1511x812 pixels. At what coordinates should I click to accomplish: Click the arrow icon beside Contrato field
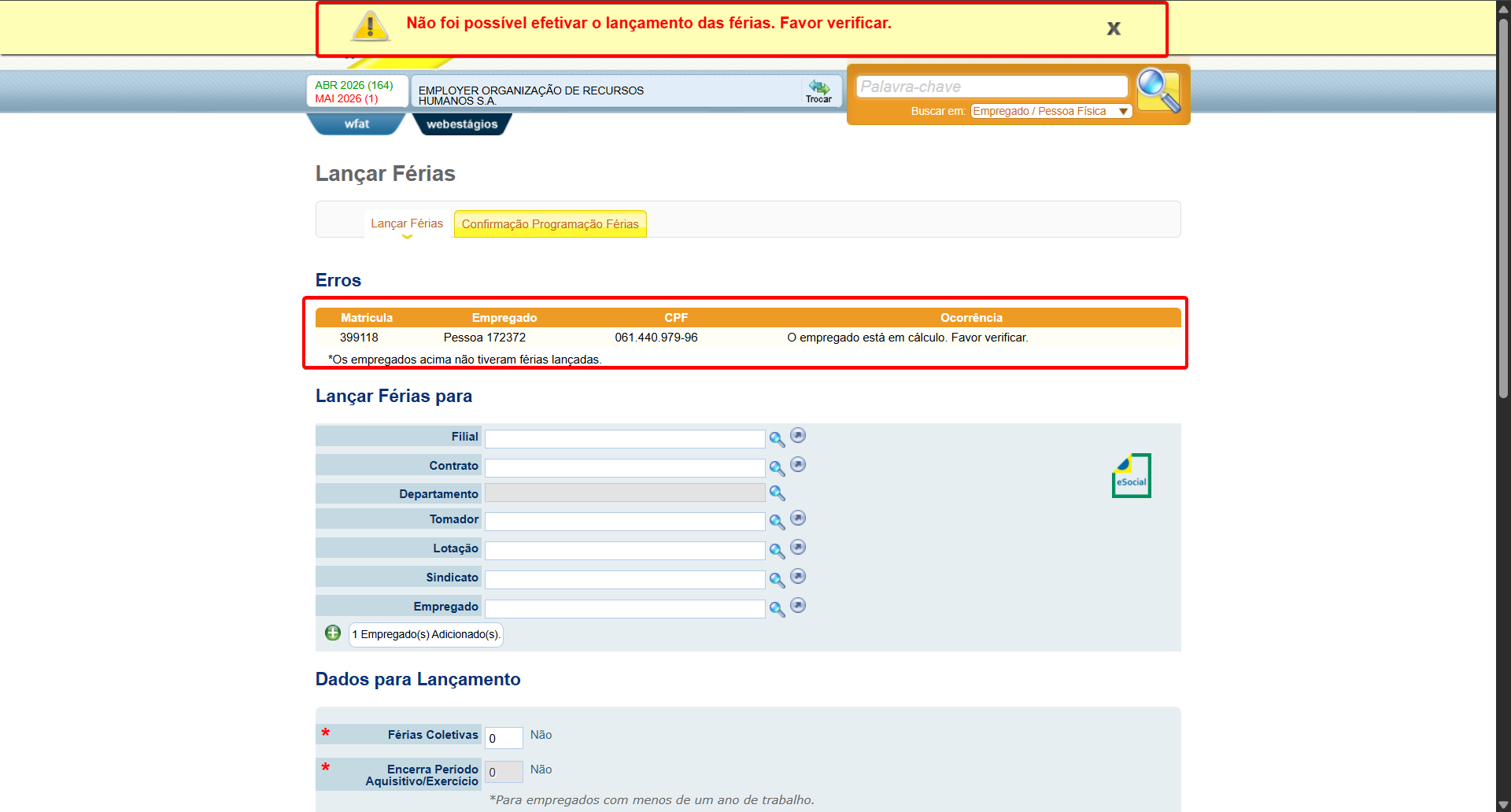click(798, 465)
